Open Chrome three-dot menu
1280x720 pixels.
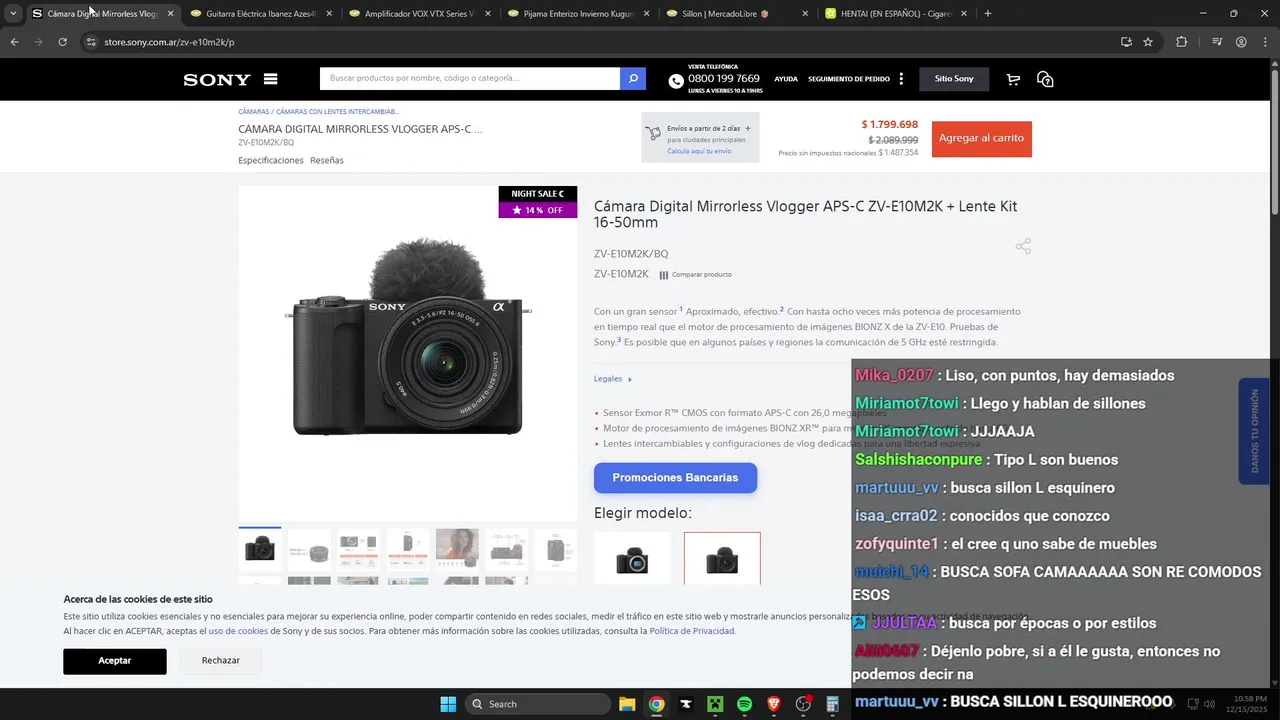1265,42
